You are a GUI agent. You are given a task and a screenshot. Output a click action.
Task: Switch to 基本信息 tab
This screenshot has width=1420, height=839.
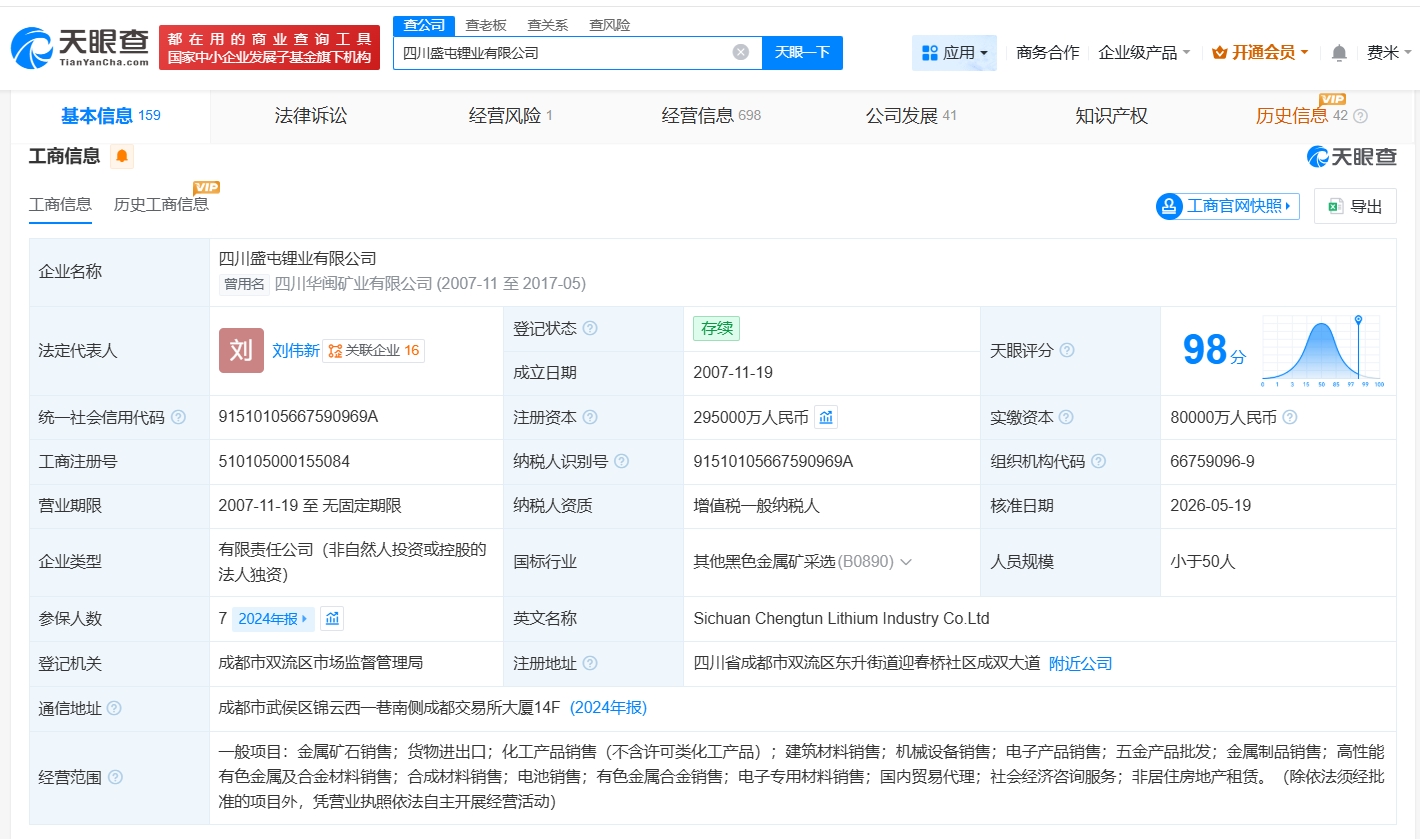(x=110, y=116)
